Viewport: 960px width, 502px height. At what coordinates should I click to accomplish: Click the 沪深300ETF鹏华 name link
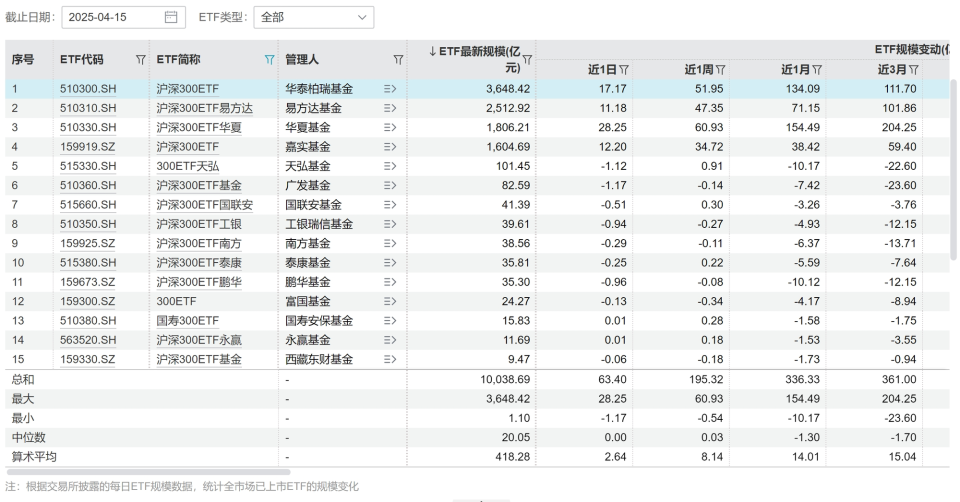click(x=199, y=282)
